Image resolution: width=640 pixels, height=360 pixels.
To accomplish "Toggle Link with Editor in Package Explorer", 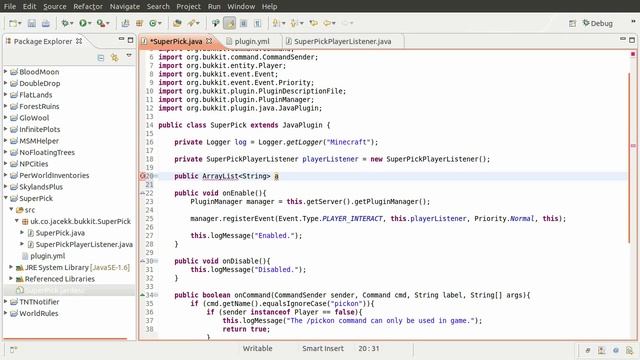I will (x=114, y=58).
